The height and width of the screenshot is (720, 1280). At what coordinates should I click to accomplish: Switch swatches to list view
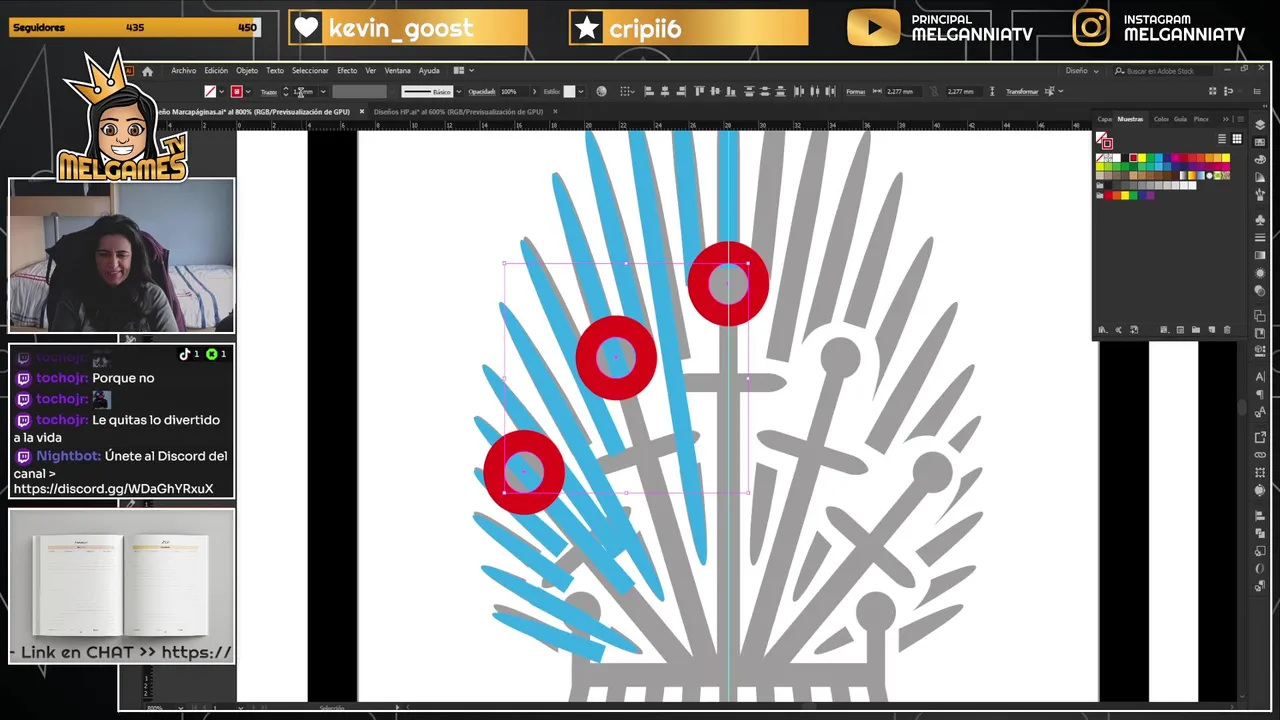coord(1222,139)
